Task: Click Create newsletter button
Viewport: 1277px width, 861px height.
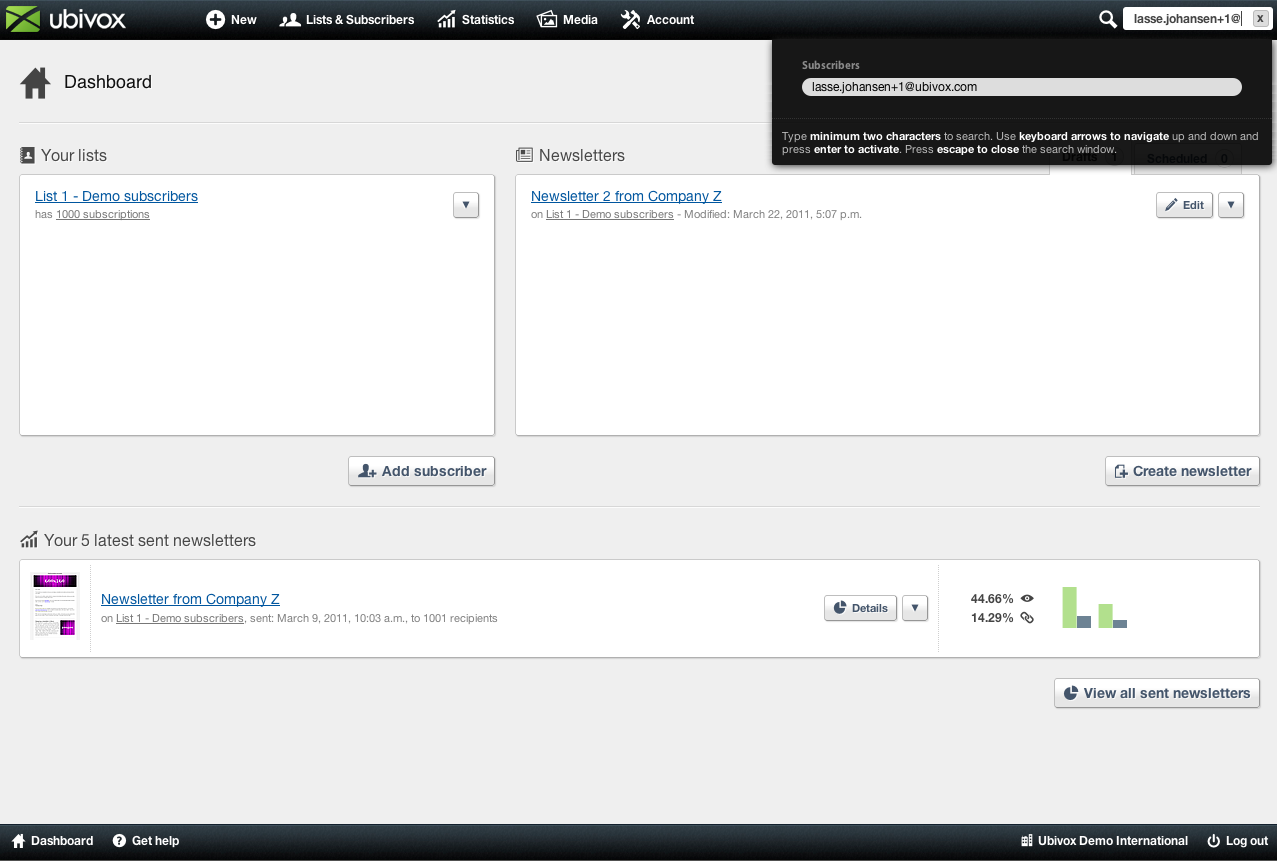Action: [x=1182, y=471]
